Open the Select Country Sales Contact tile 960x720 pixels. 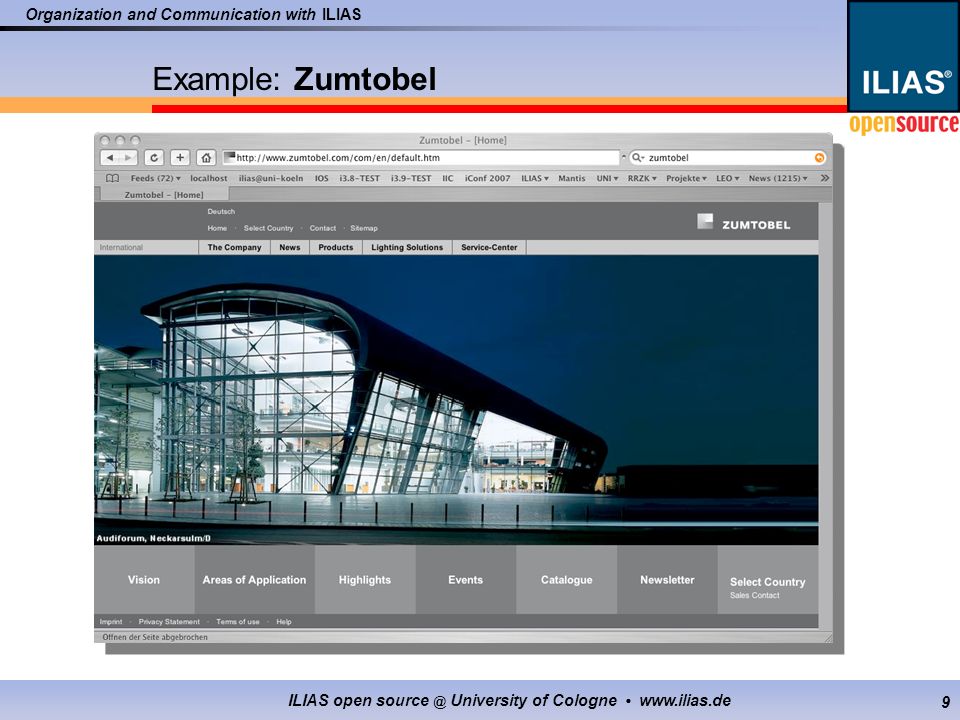[768, 579]
